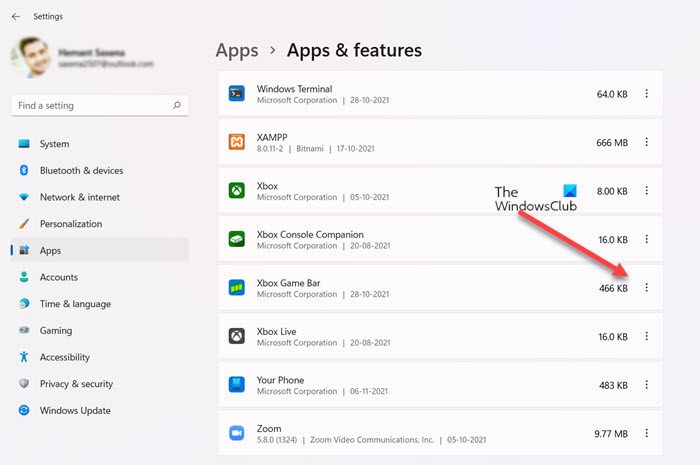Open more options for XAMPP
This screenshot has height=465, width=700.
(646, 142)
